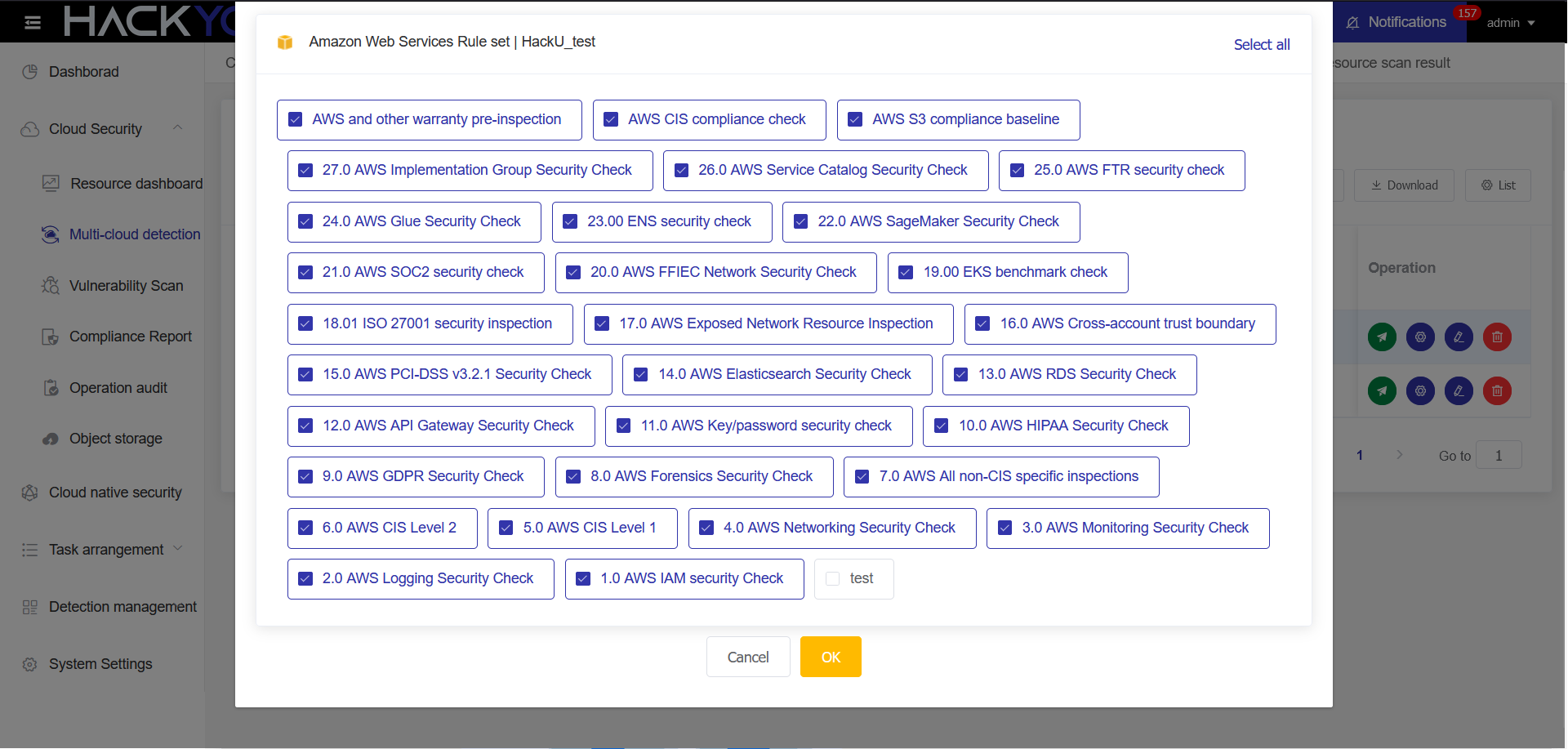
Task: Click the System Settings gear icon
Action: [x=30, y=664]
